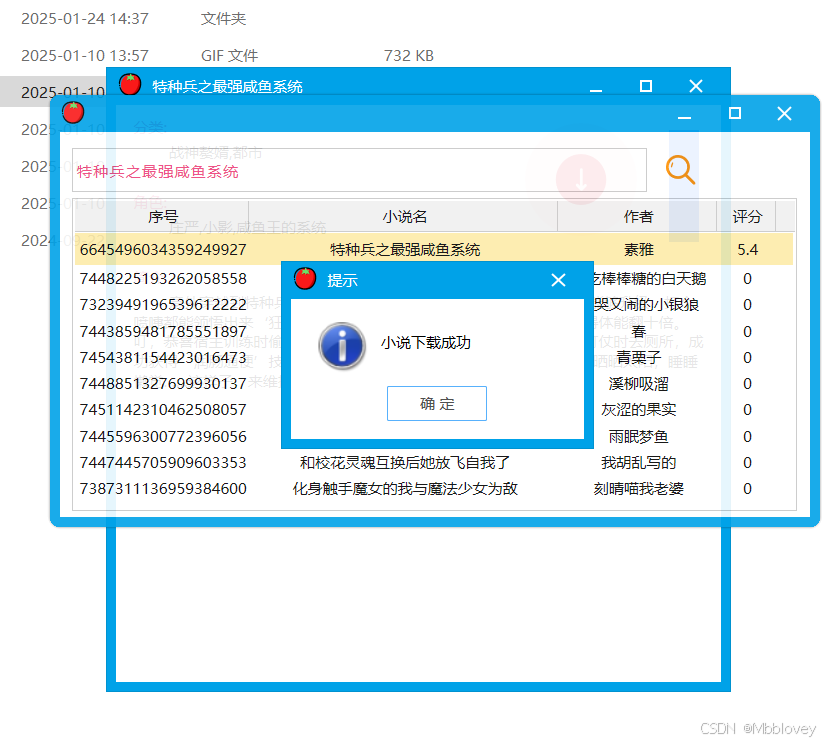Select row with ID 7451142310462508057

[x=163, y=410]
